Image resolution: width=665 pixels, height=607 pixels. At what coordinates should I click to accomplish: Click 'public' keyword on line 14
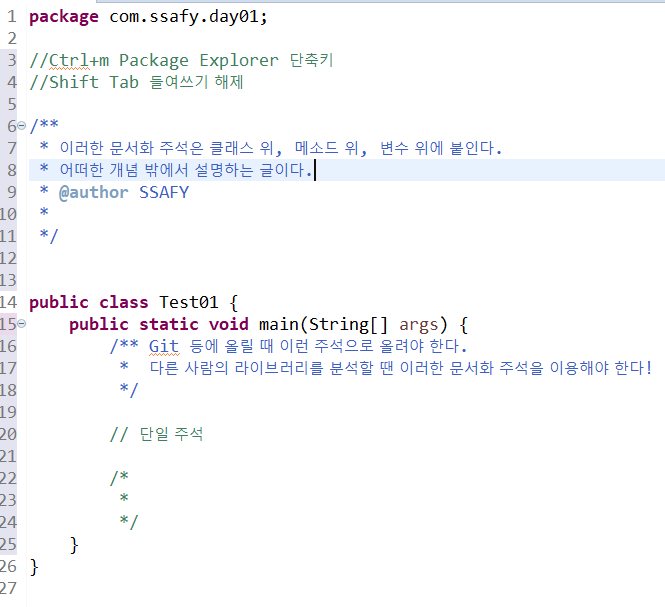(59, 302)
